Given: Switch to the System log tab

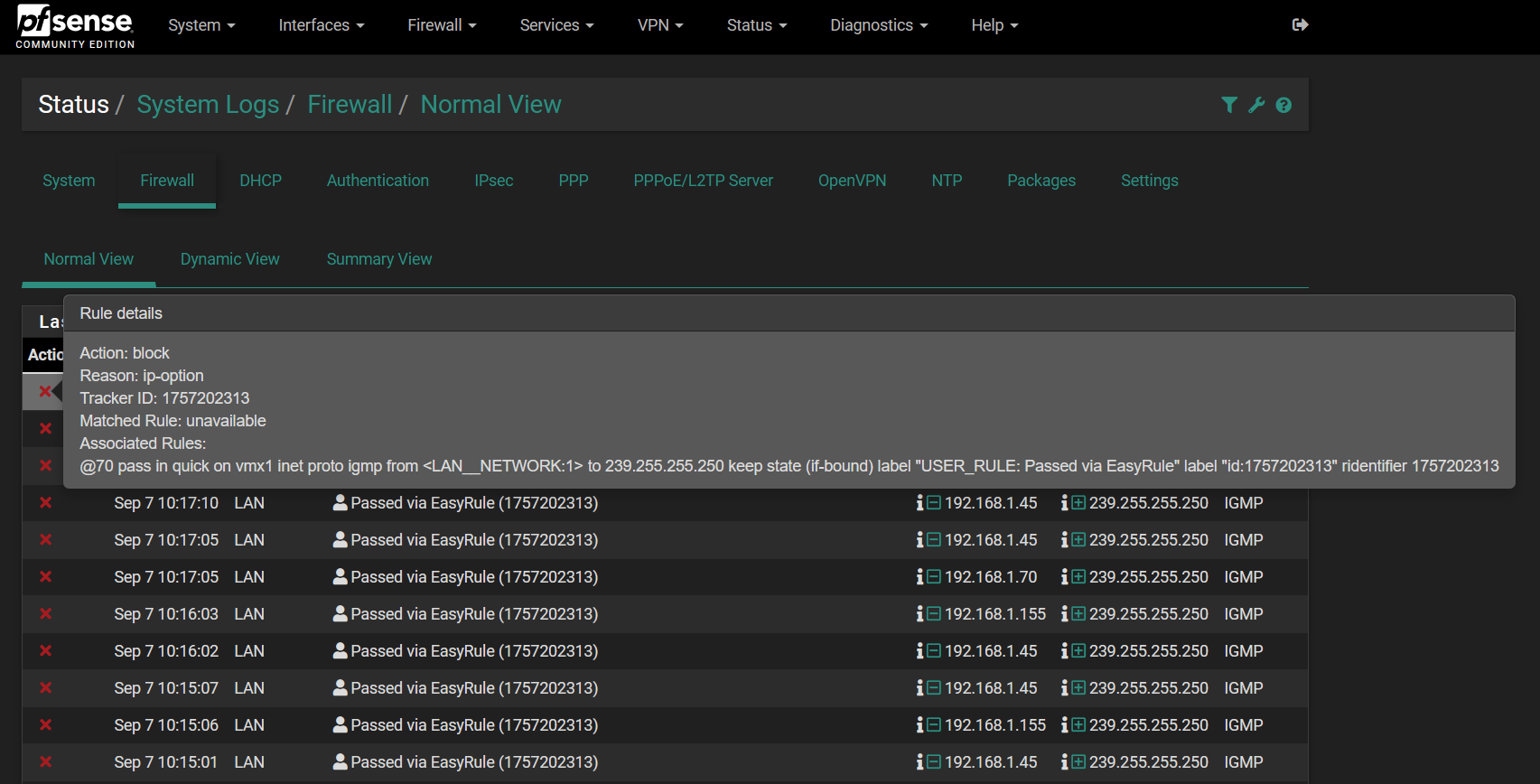Looking at the screenshot, I should [69, 181].
